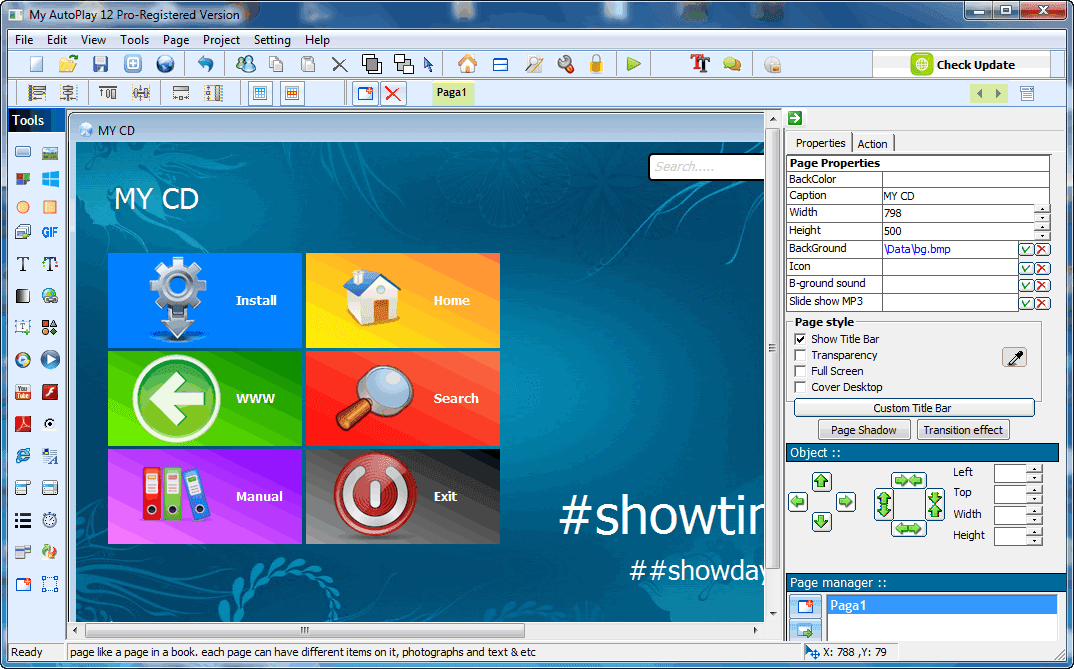Viewport: 1074px width, 669px height.
Task: Click the Install tile on the canvas
Action: coord(205,301)
